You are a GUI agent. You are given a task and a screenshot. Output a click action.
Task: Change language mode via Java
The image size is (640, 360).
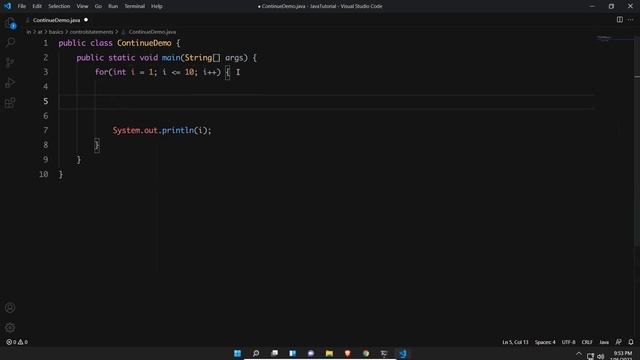[604, 342]
